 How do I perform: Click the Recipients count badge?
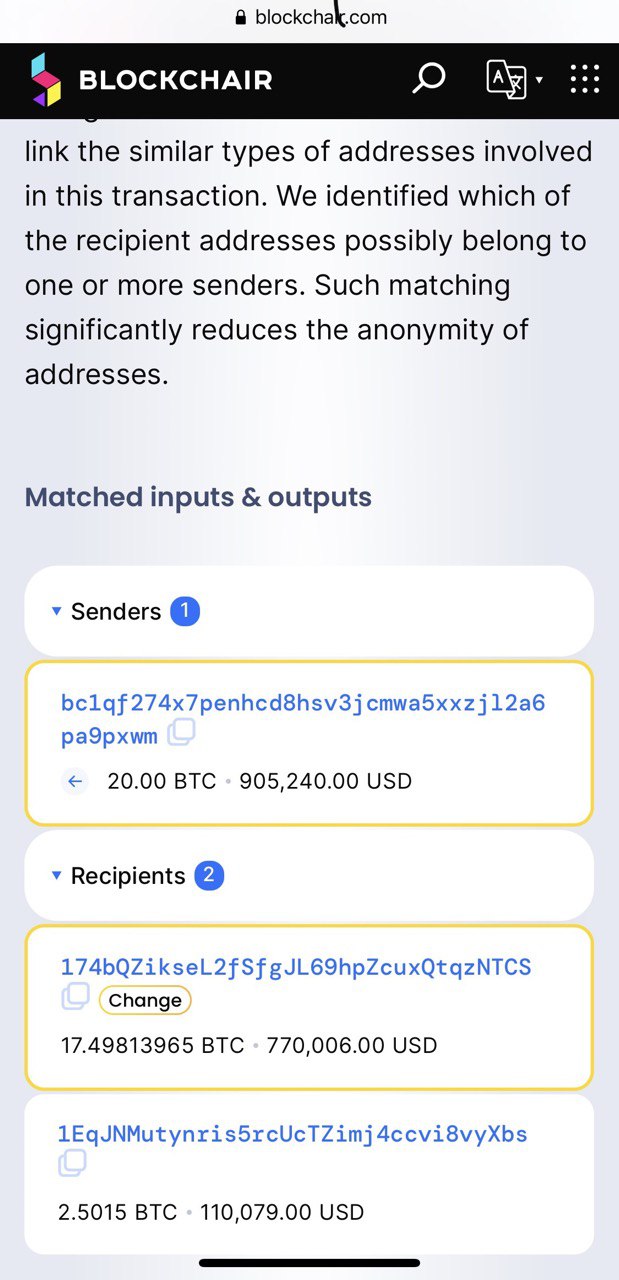click(x=211, y=875)
